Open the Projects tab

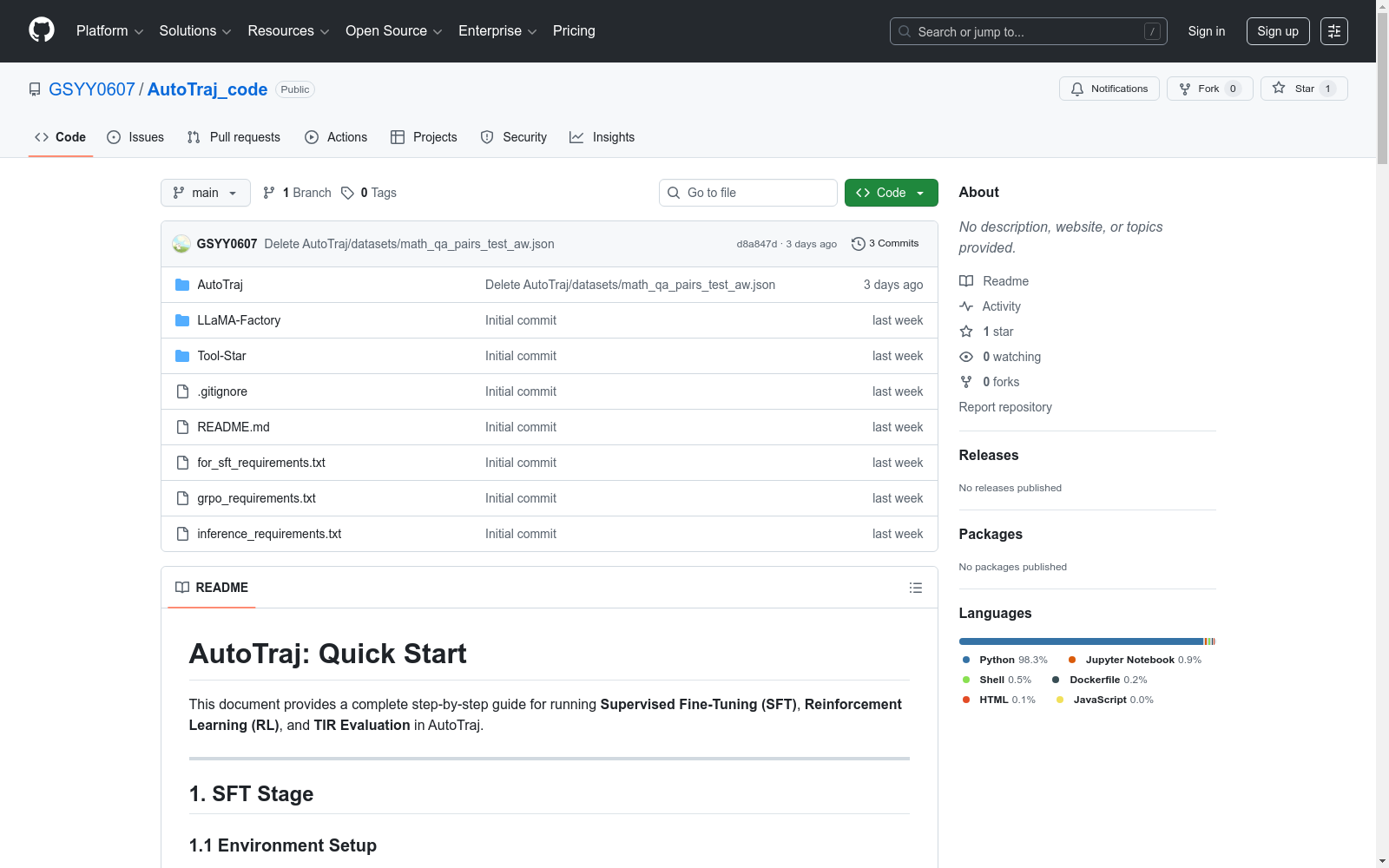(424, 137)
